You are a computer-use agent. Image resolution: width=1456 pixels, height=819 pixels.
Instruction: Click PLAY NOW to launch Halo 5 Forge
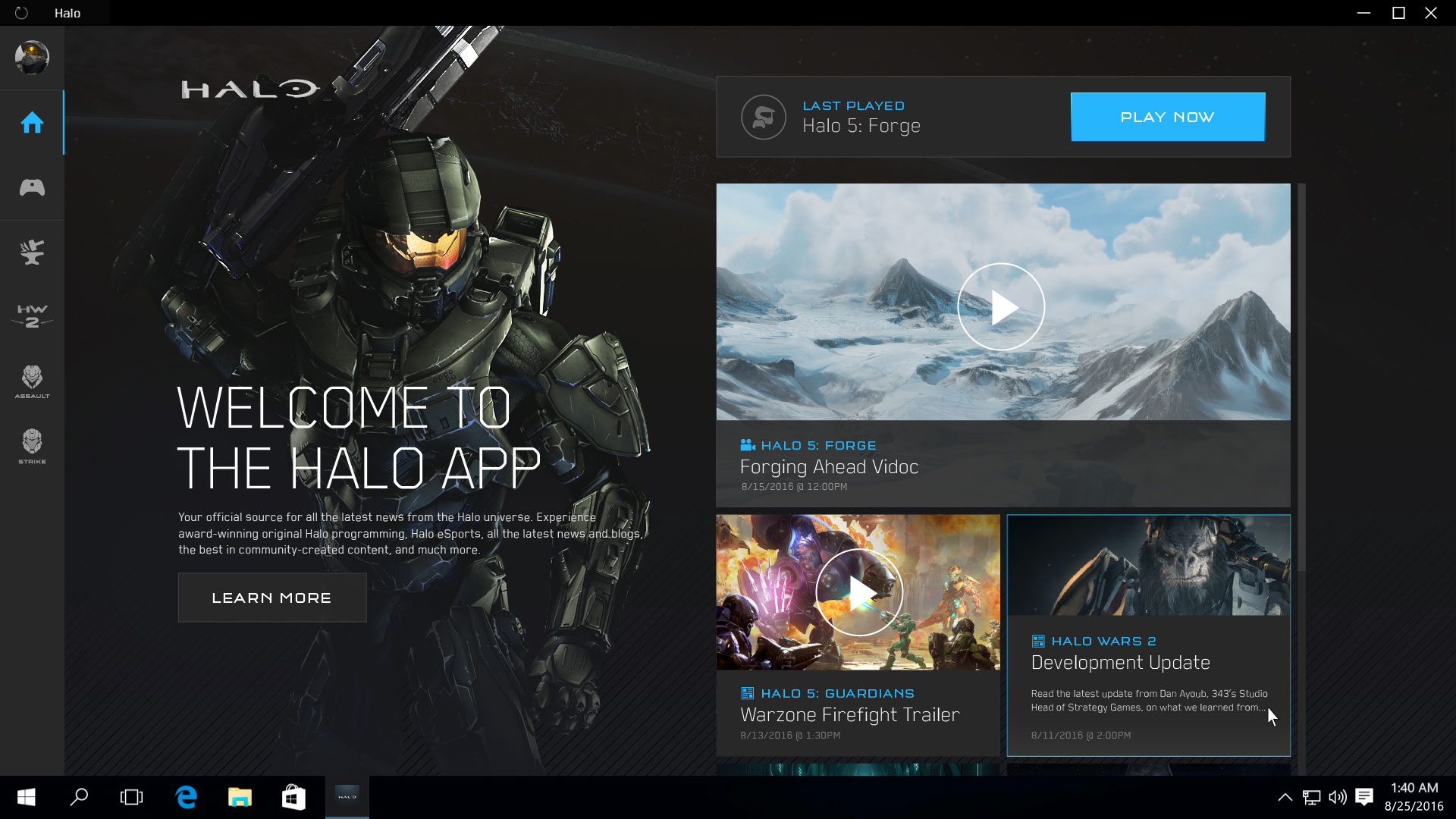[x=1167, y=116]
